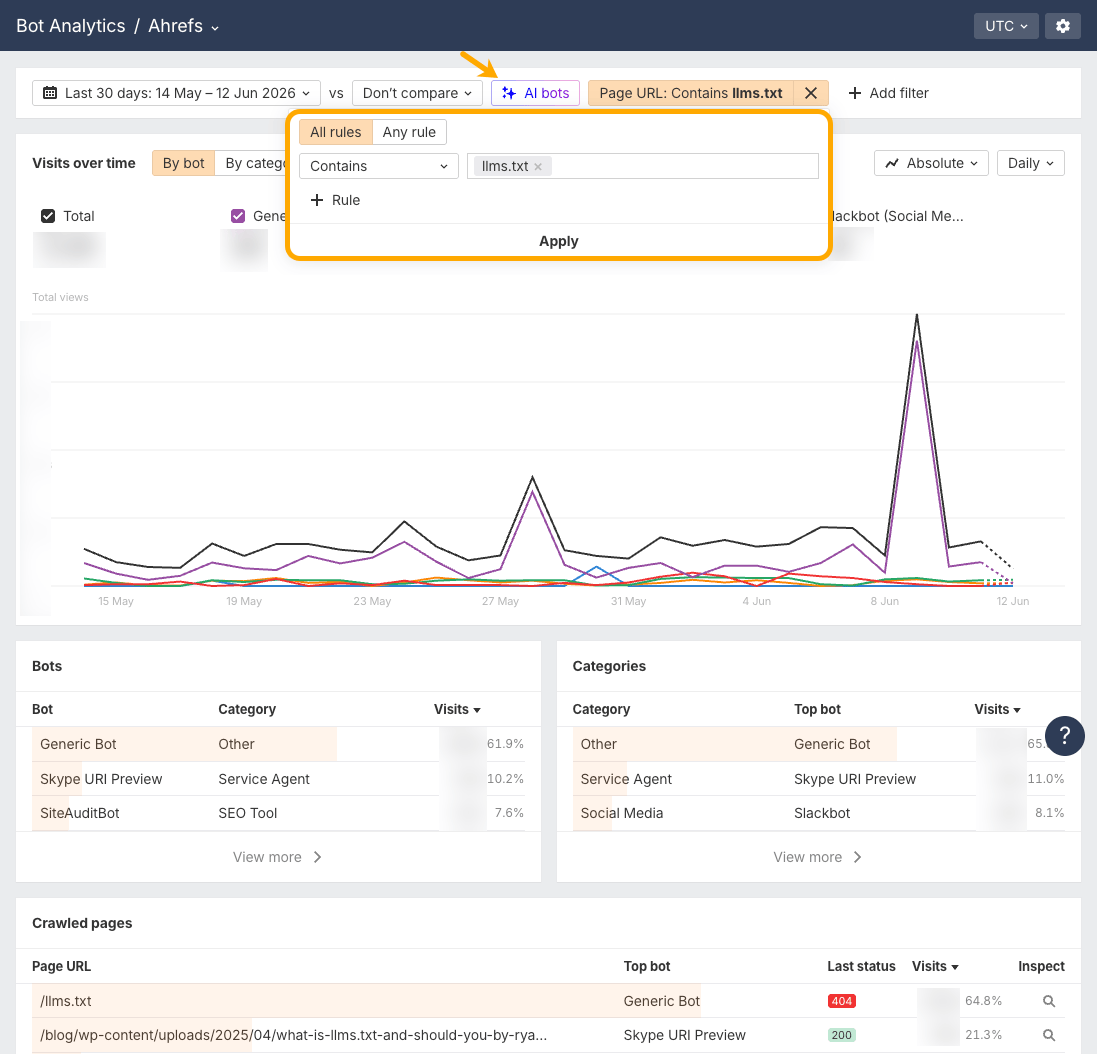Click the AI bots filter button
The image size is (1097, 1054).
535,93
